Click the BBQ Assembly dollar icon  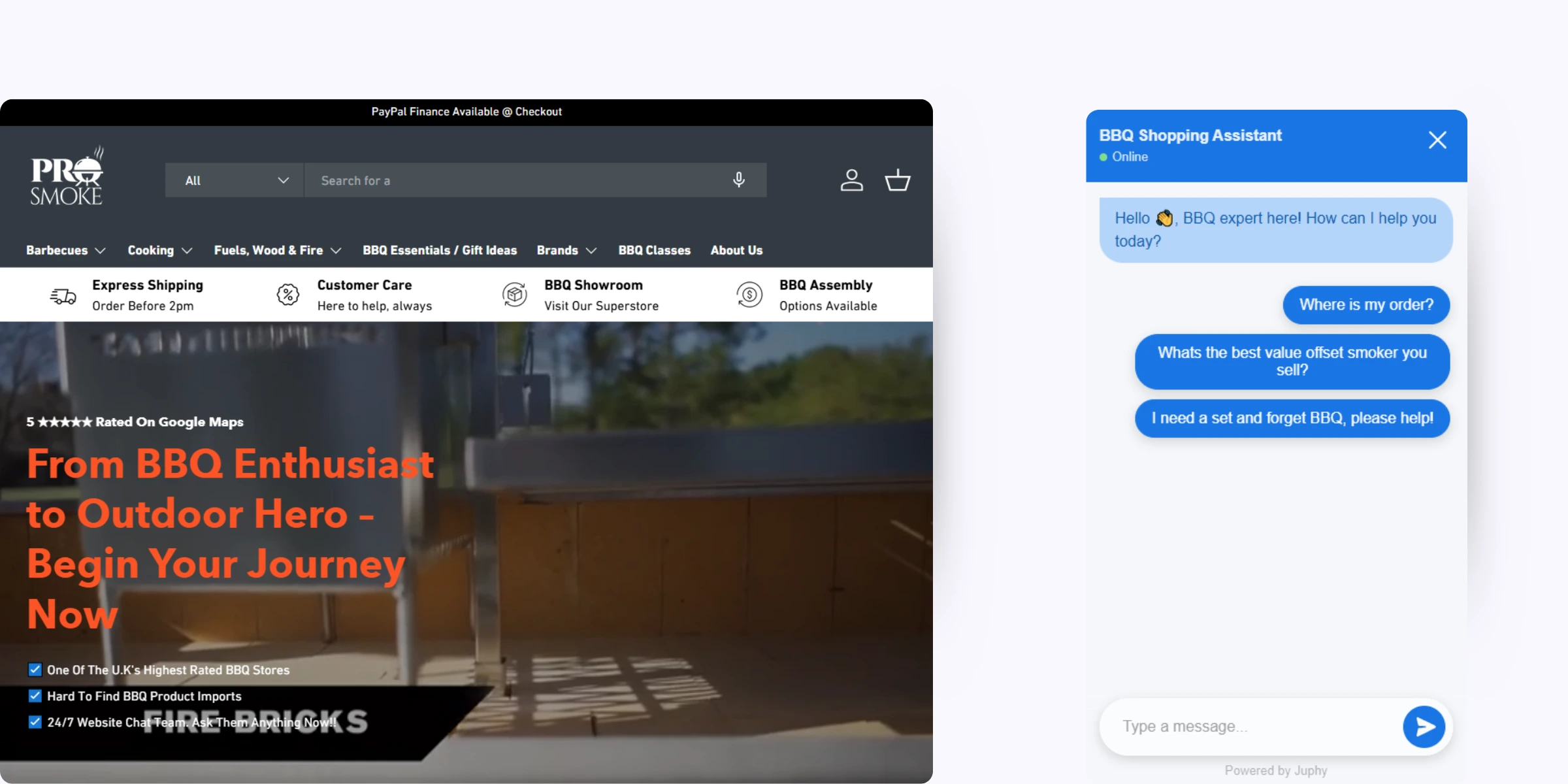tap(749, 295)
